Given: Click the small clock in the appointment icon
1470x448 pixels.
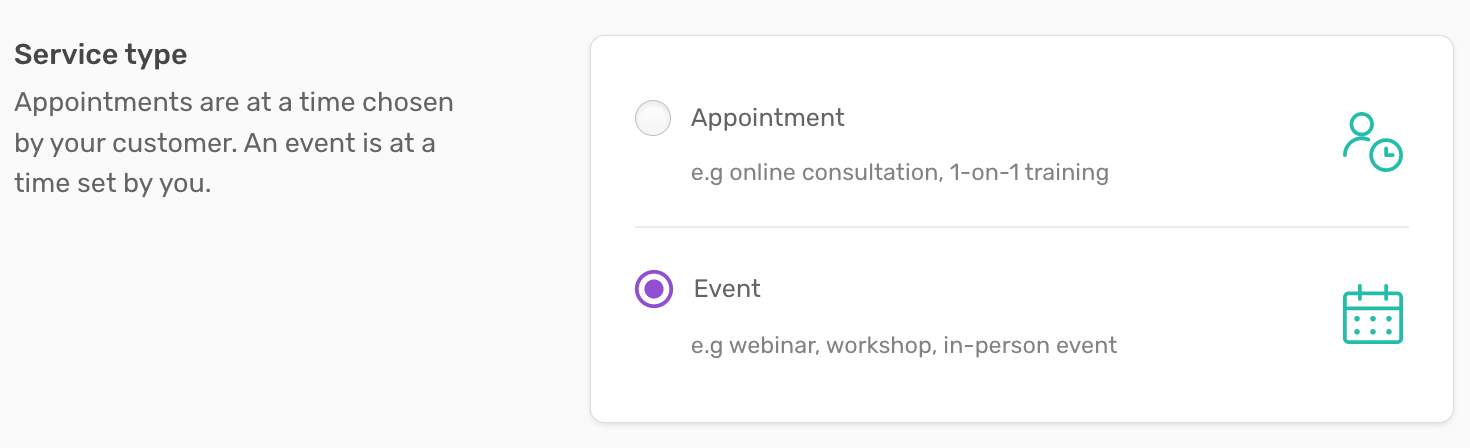Looking at the screenshot, I should click(x=1386, y=155).
